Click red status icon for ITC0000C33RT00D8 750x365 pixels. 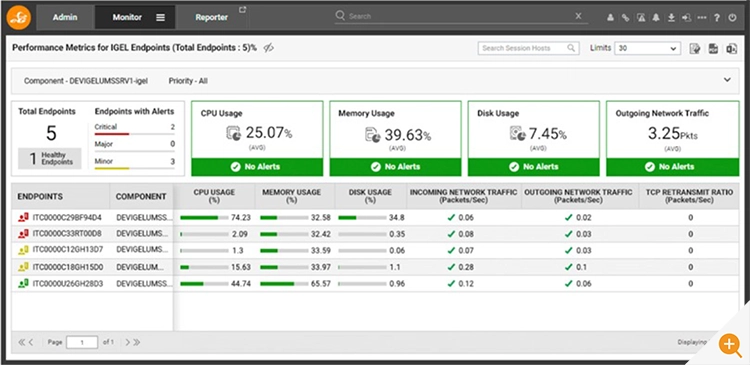click(x=23, y=234)
